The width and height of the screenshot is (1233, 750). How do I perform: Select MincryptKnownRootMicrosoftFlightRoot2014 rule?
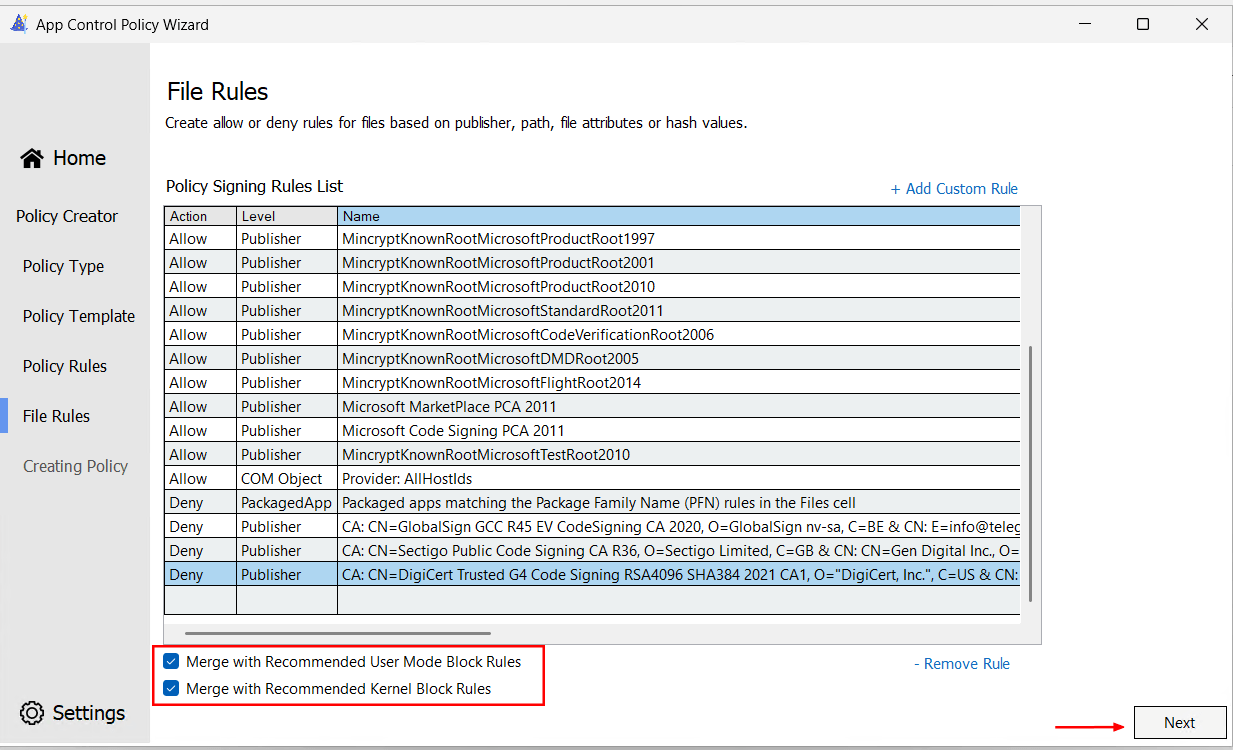pyautogui.click(x=592, y=383)
